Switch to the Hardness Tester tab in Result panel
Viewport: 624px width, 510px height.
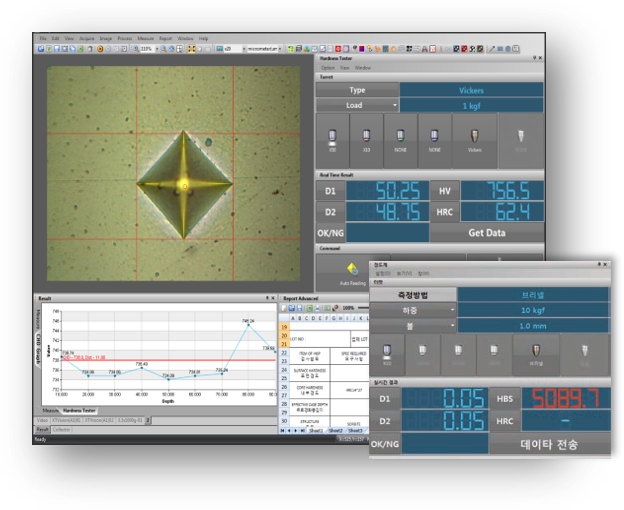pos(79,411)
